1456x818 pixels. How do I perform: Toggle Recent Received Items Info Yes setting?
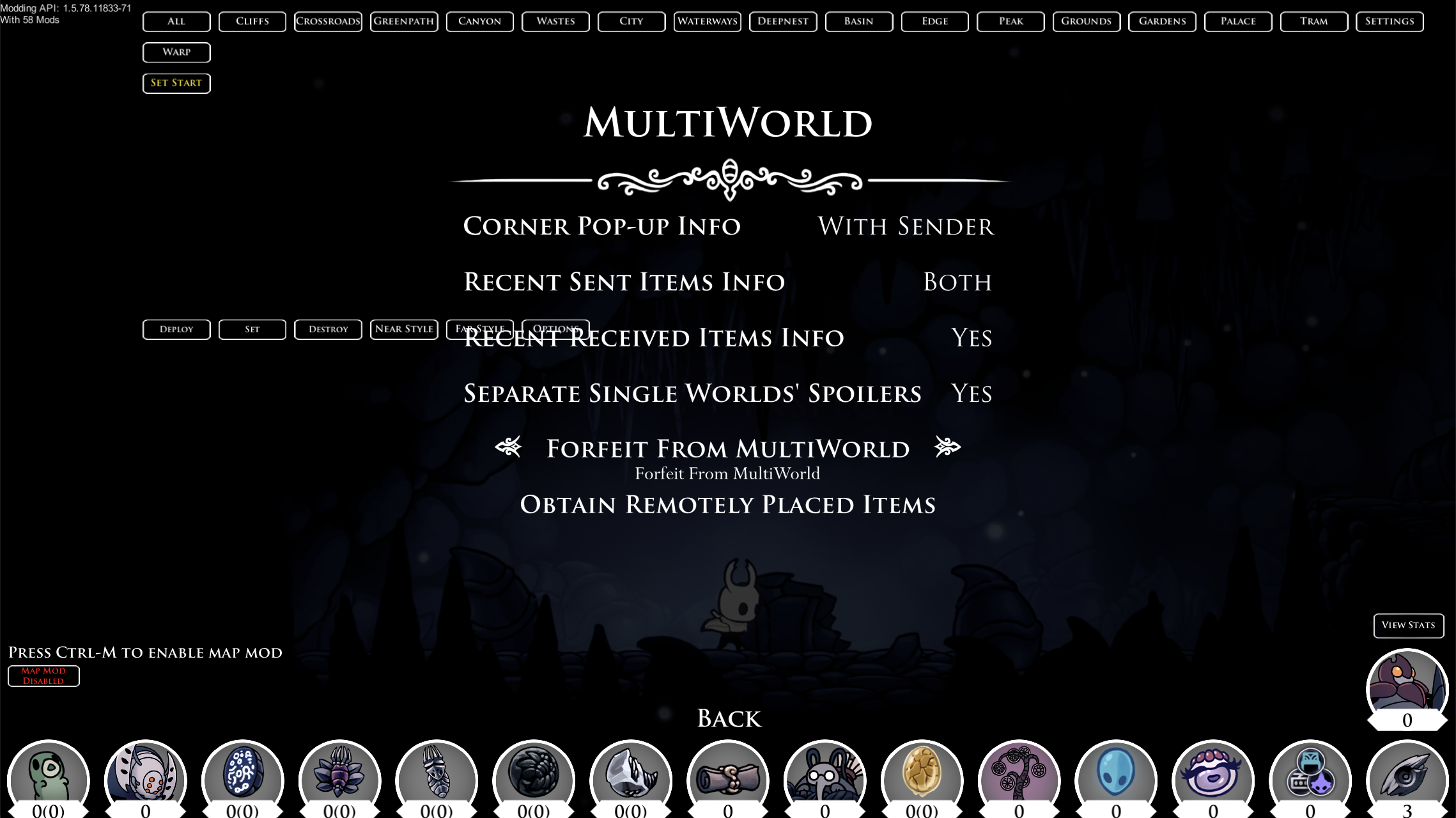pyautogui.click(x=970, y=337)
